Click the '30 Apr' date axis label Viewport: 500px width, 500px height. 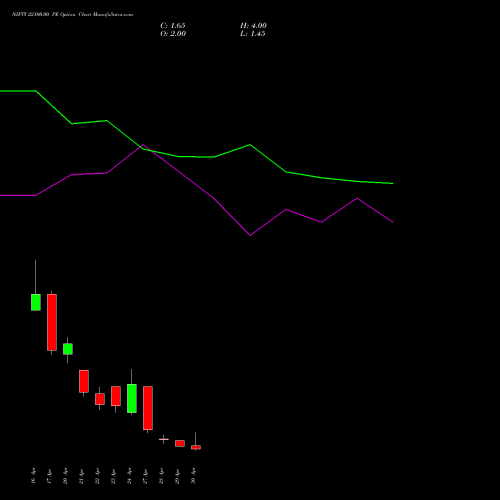(x=193, y=476)
